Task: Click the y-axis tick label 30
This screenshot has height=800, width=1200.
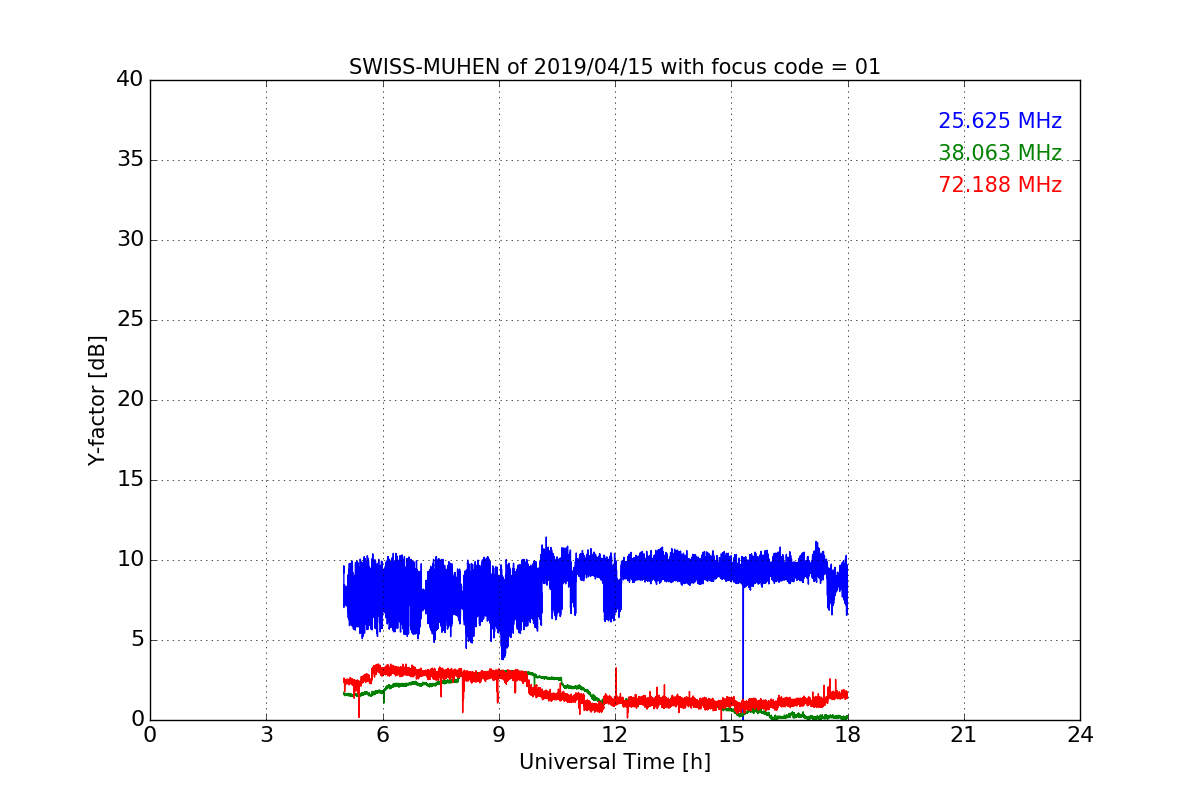Action: [x=130, y=240]
